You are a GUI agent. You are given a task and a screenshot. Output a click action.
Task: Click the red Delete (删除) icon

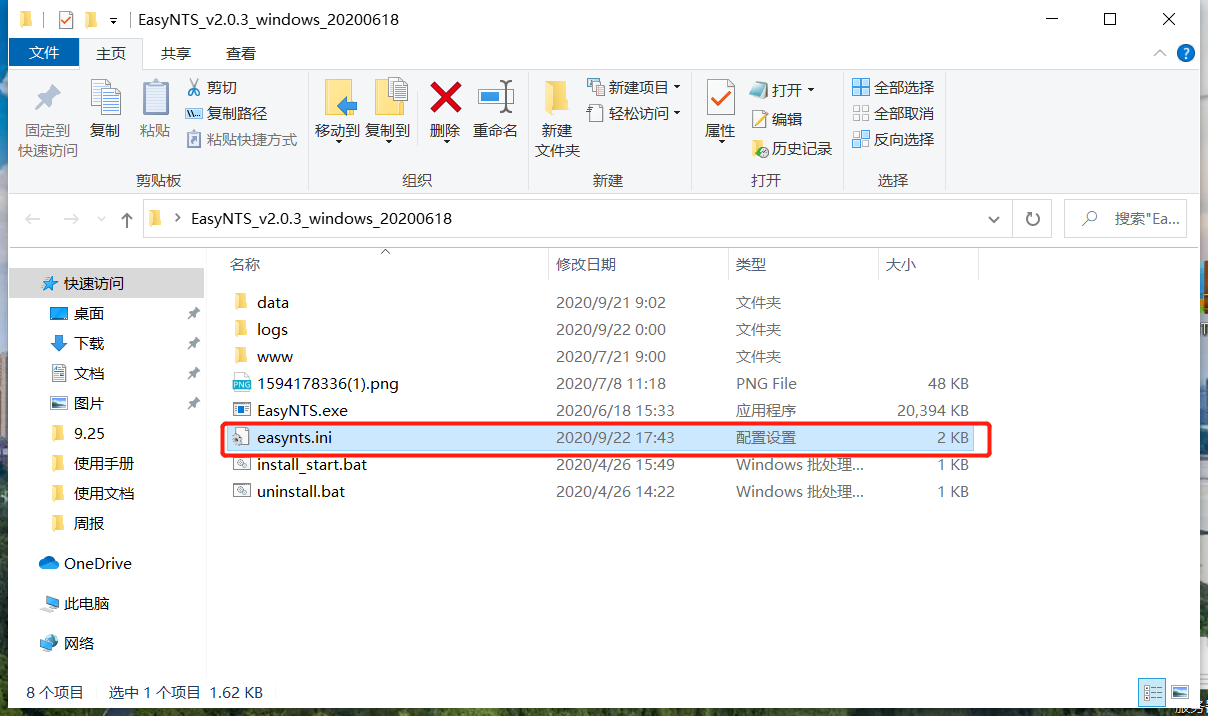[x=445, y=97]
